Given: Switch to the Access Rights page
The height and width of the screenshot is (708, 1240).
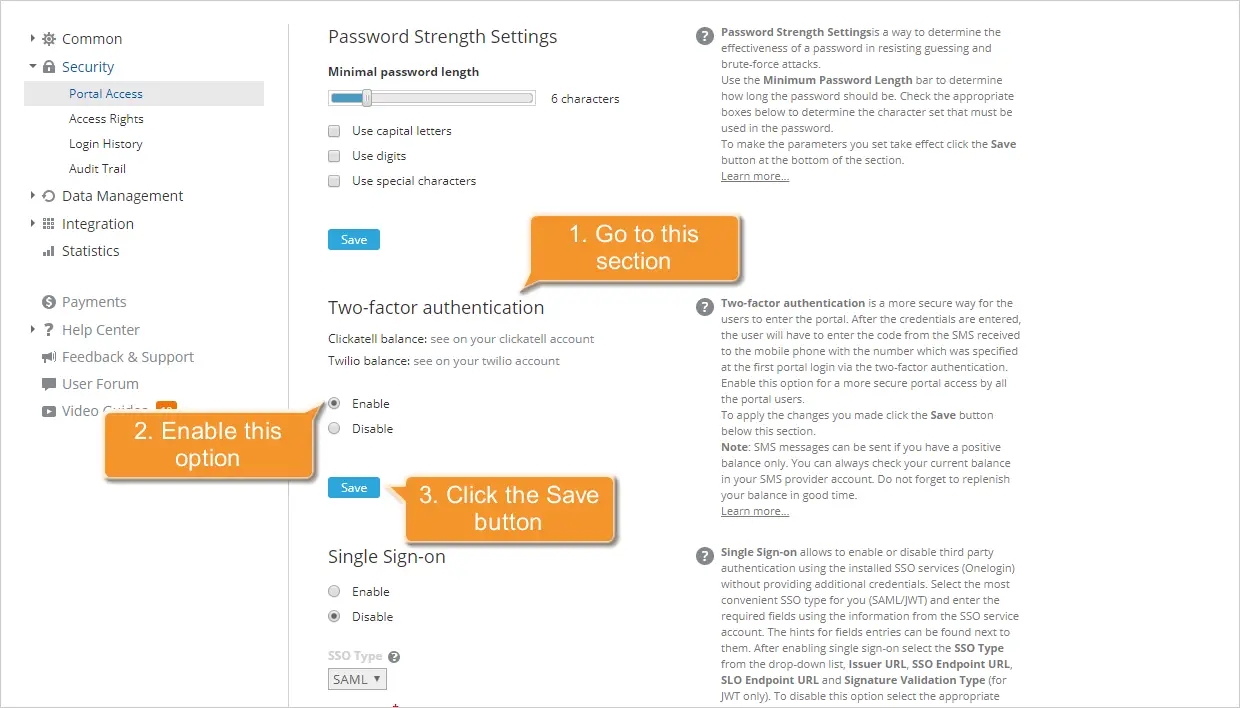Looking at the screenshot, I should click(106, 118).
